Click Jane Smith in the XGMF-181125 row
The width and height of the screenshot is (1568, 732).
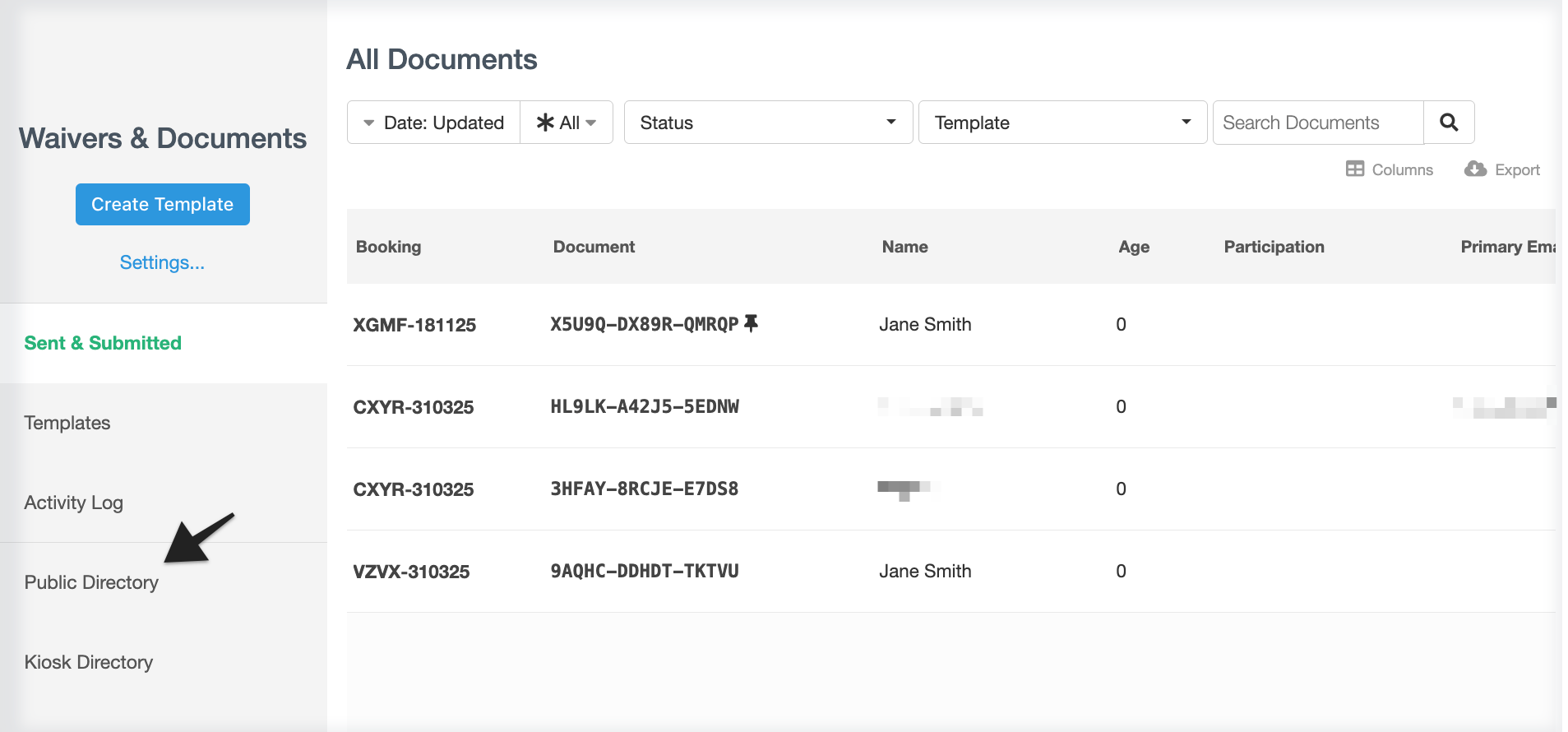[925, 324]
